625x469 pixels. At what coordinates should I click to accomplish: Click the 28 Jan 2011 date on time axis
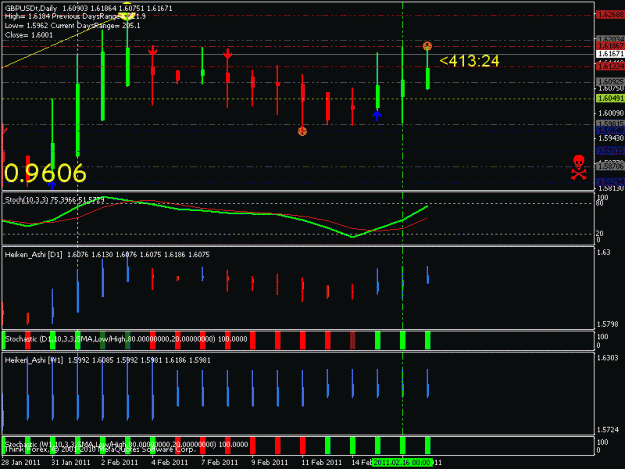(21, 463)
